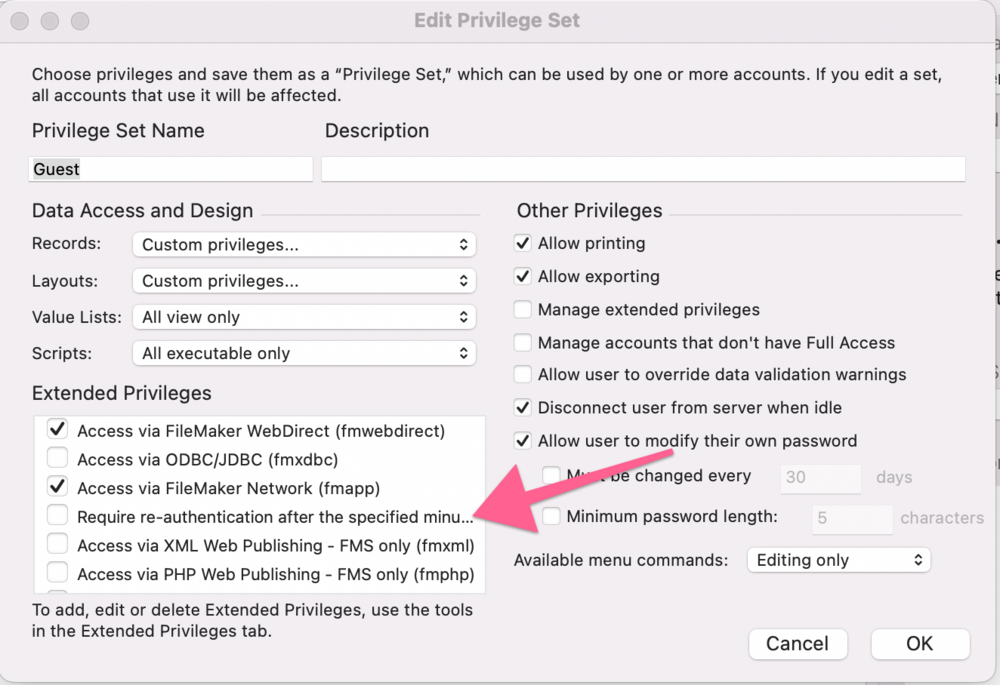
Task: Change the Value Lists access dropdown
Action: click(x=303, y=317)
